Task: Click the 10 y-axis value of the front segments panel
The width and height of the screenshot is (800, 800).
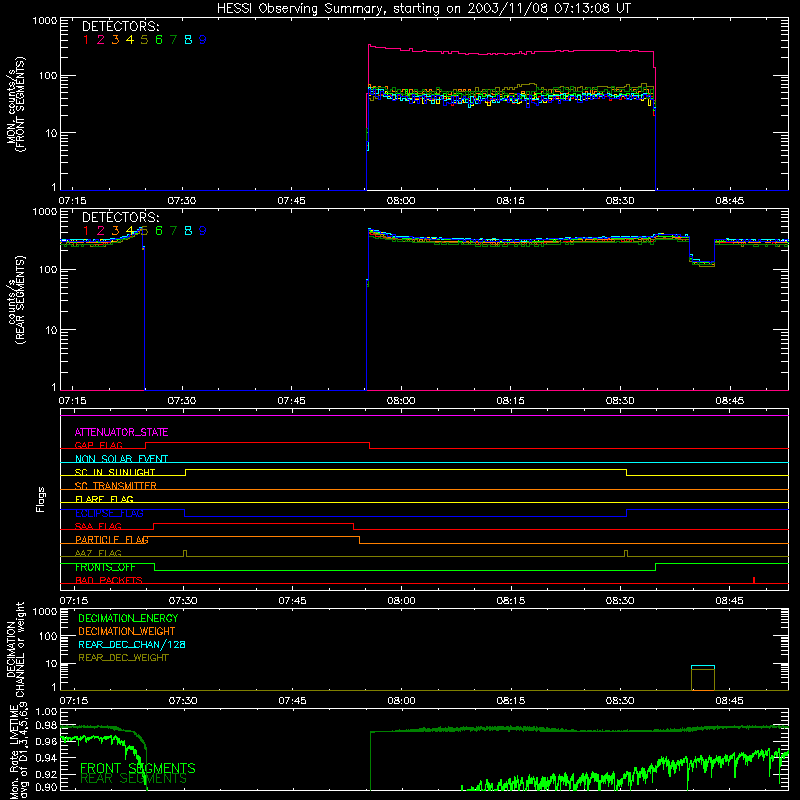Action: 51,133
